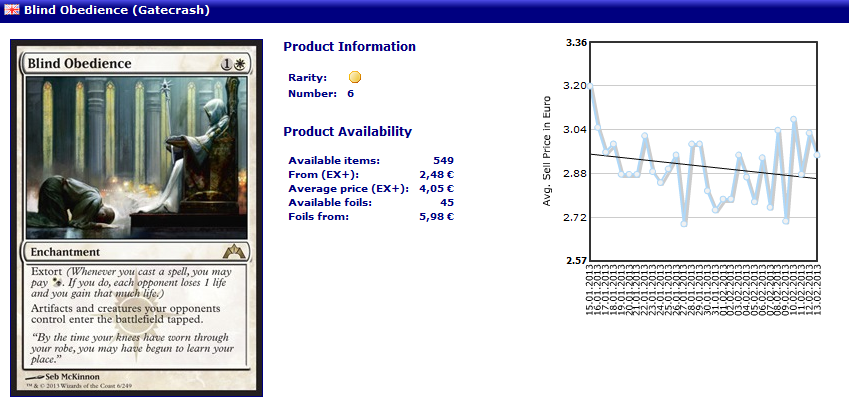849x404 pixels.
Task: Click the 'Enchantment' type line on card
Action: pos(64,252)
